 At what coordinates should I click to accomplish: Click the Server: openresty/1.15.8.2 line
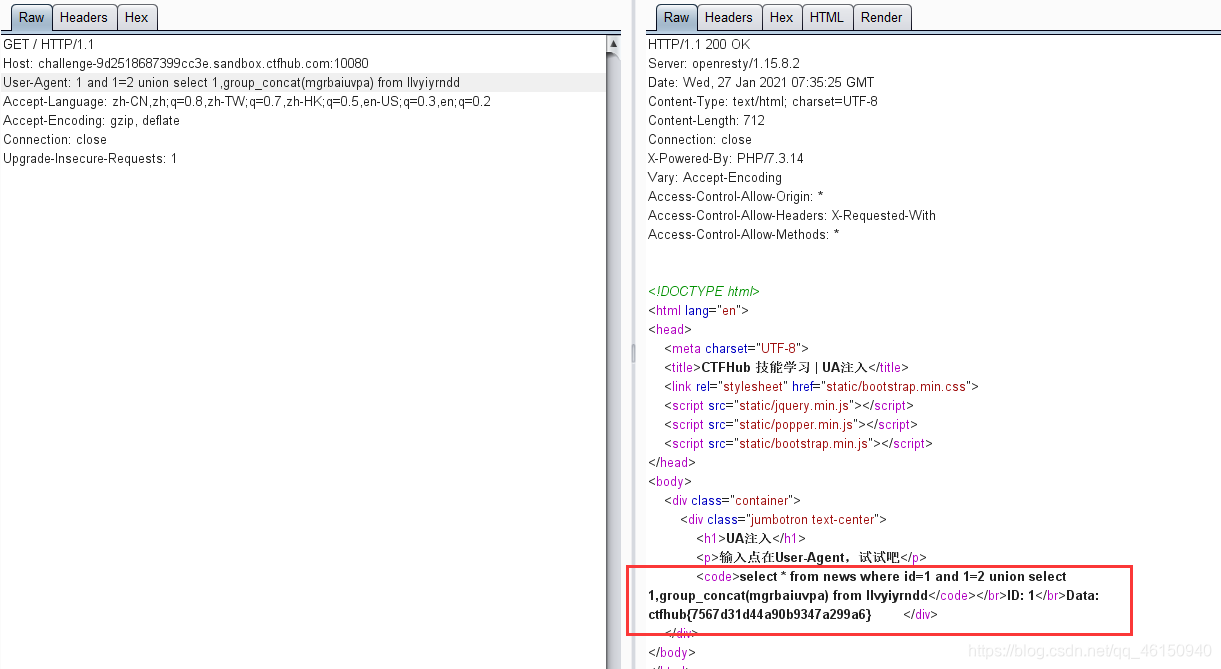[x=724, y=63]
